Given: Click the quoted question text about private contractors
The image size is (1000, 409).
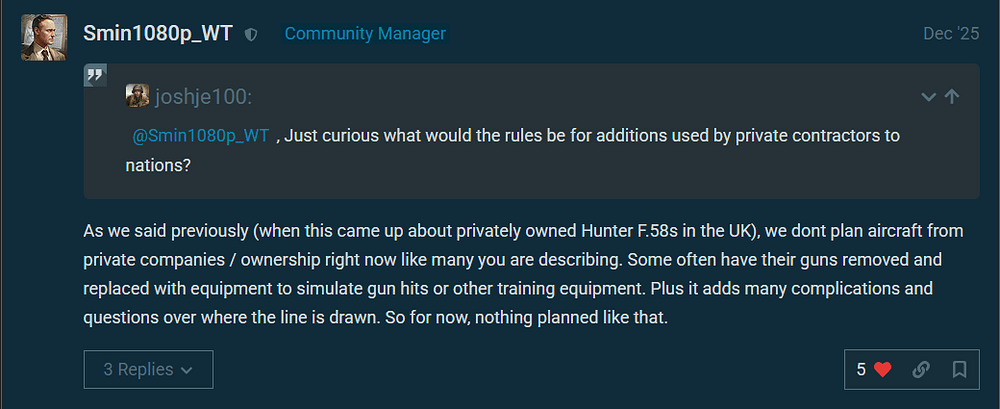Looking at the screenshot, I should tap(590, 136).
